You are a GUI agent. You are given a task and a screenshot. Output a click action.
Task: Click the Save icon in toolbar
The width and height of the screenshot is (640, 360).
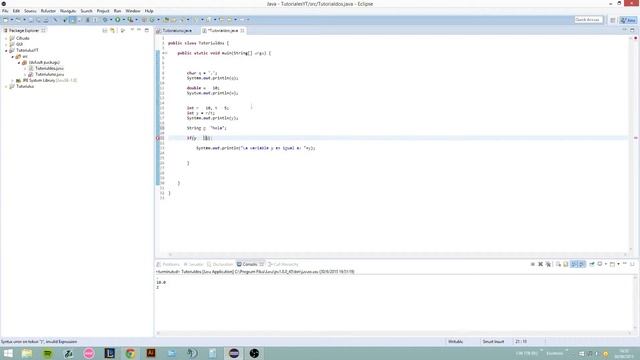point(31,20)
